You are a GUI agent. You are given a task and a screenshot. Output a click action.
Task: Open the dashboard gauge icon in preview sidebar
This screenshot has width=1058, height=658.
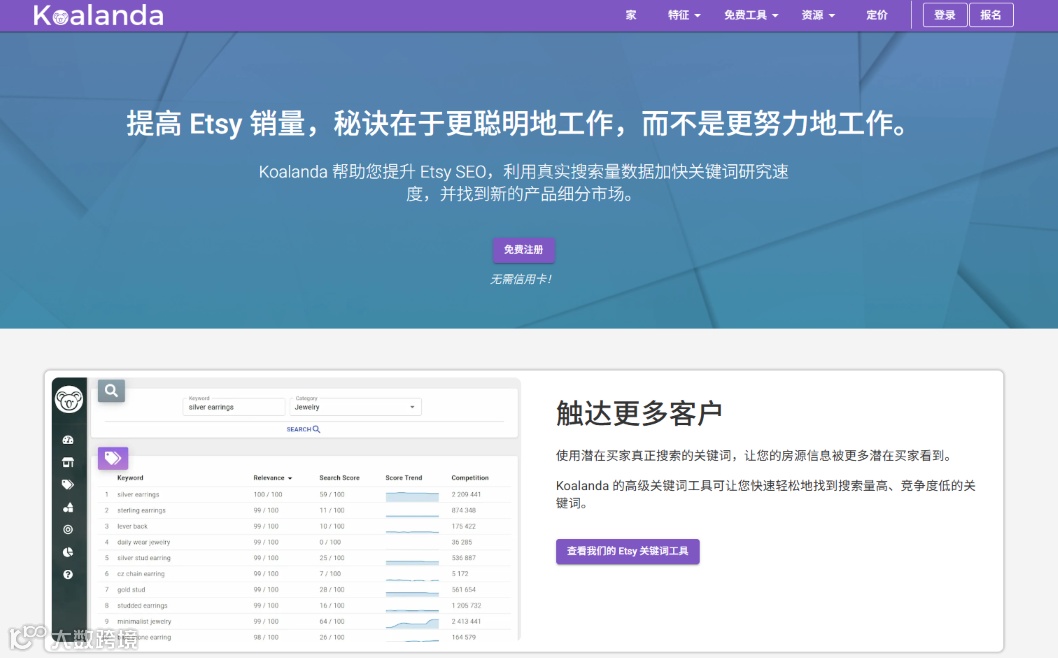[x=68, y=440]
